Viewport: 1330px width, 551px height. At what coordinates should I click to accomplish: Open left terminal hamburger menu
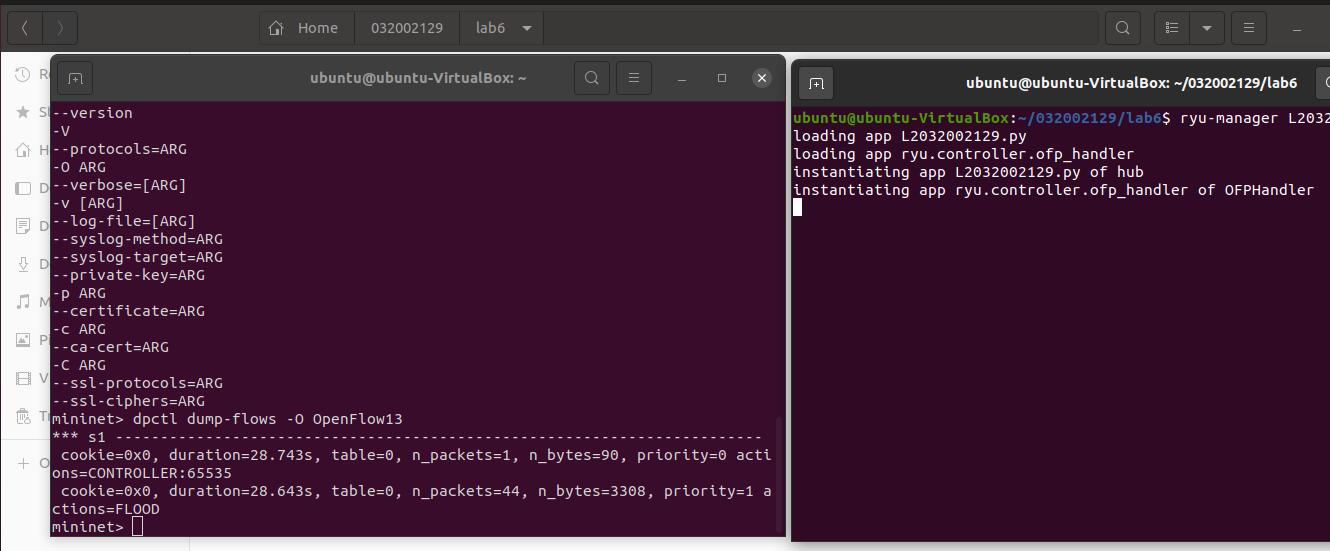click(633, 78)
